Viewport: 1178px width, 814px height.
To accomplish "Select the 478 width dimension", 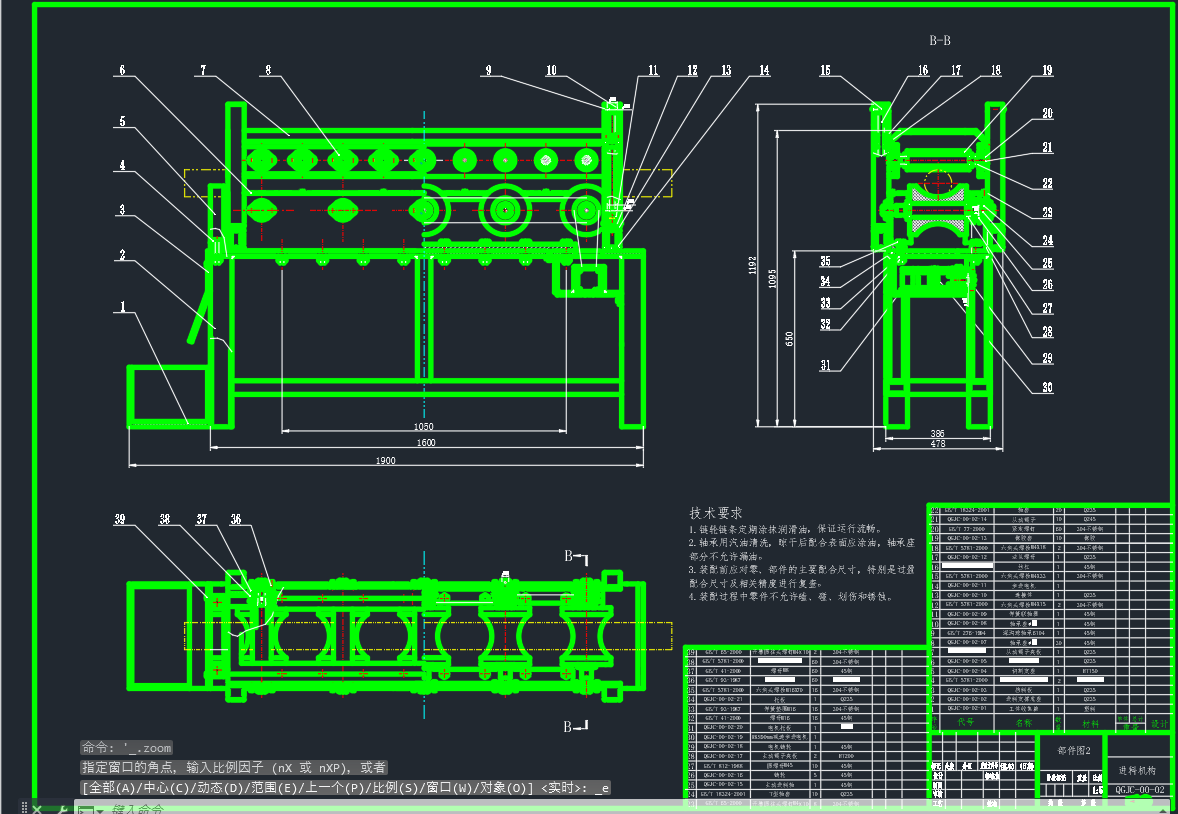I will [938, 444].
